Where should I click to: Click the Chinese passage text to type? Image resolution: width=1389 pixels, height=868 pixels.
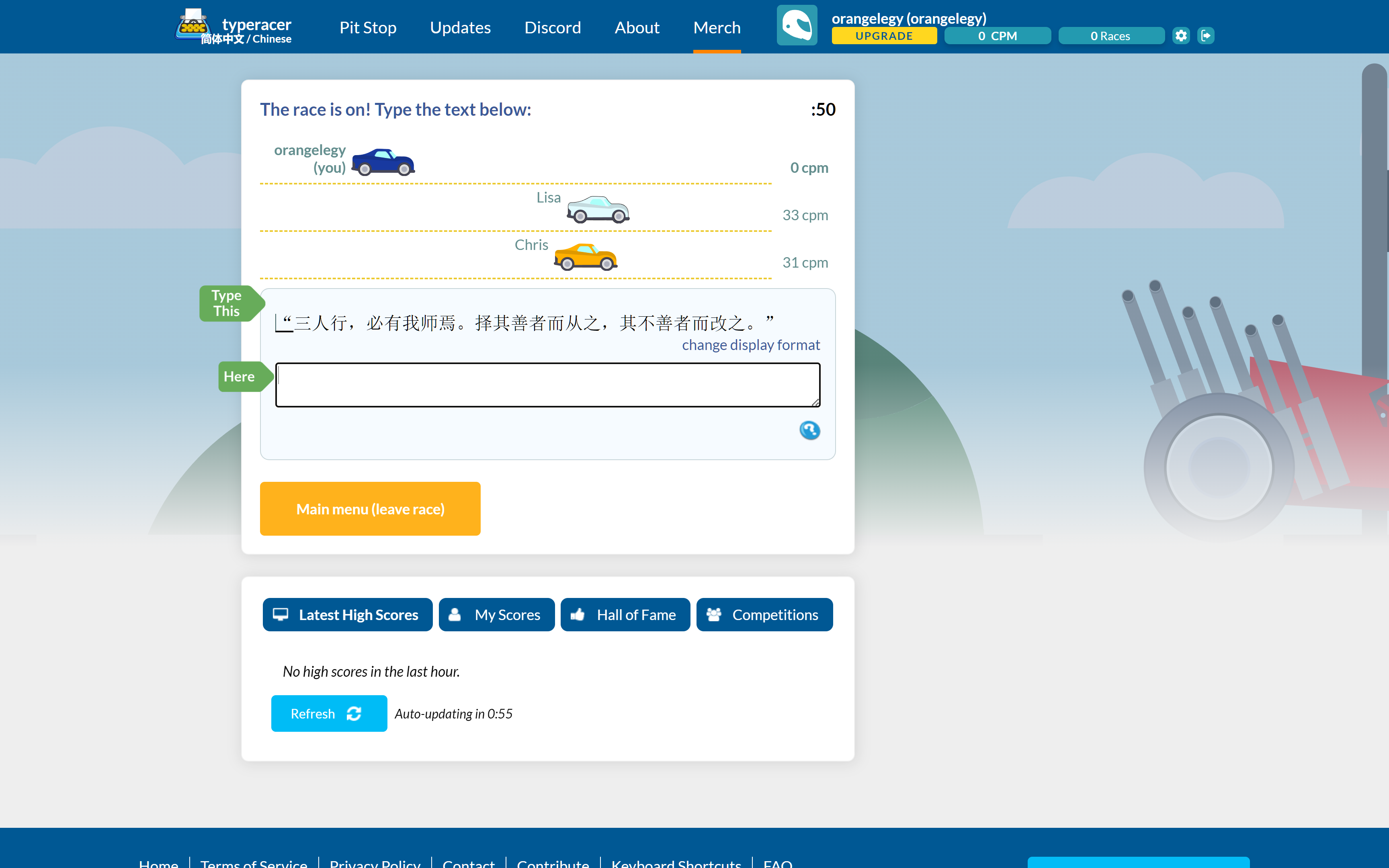click(524, 323)
